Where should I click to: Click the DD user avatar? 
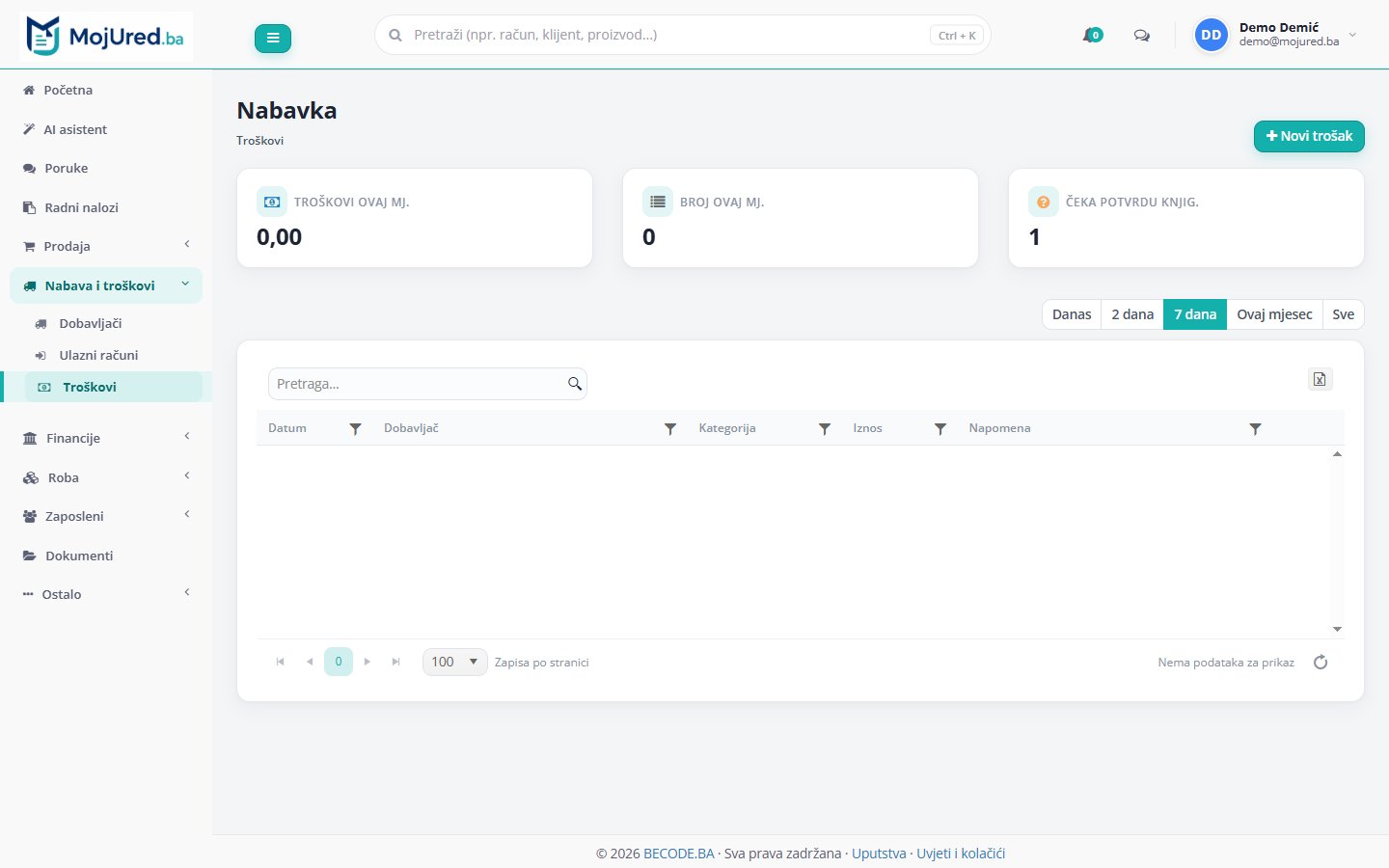[x=1211, y=35]
